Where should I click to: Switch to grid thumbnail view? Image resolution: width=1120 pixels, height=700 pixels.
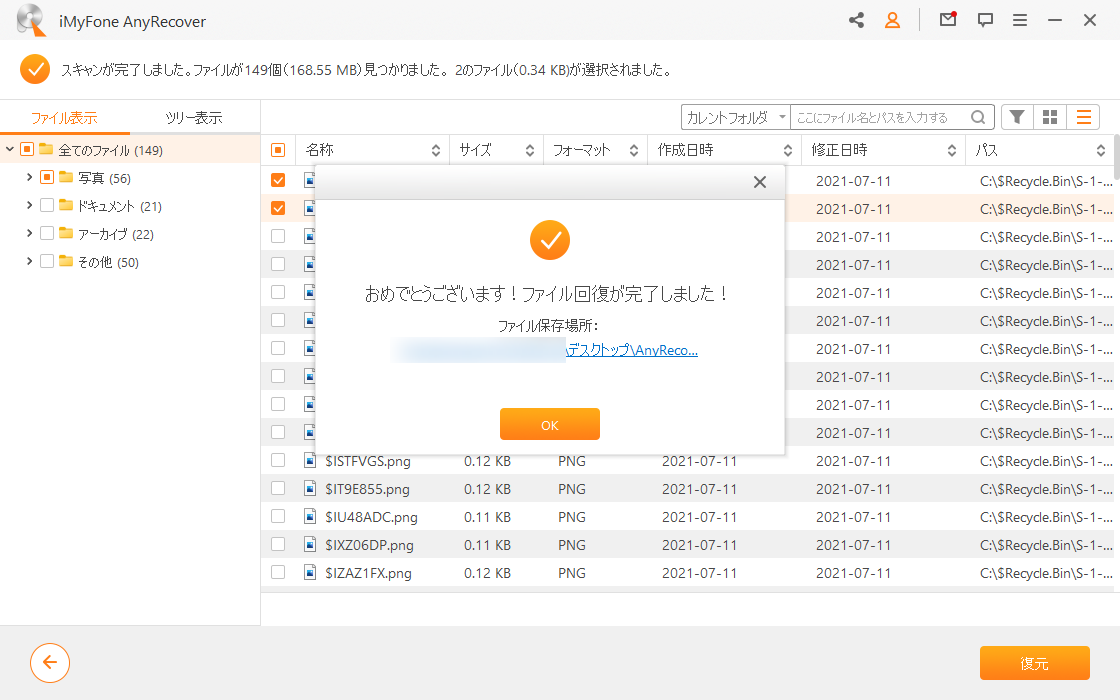[1049, 117]
